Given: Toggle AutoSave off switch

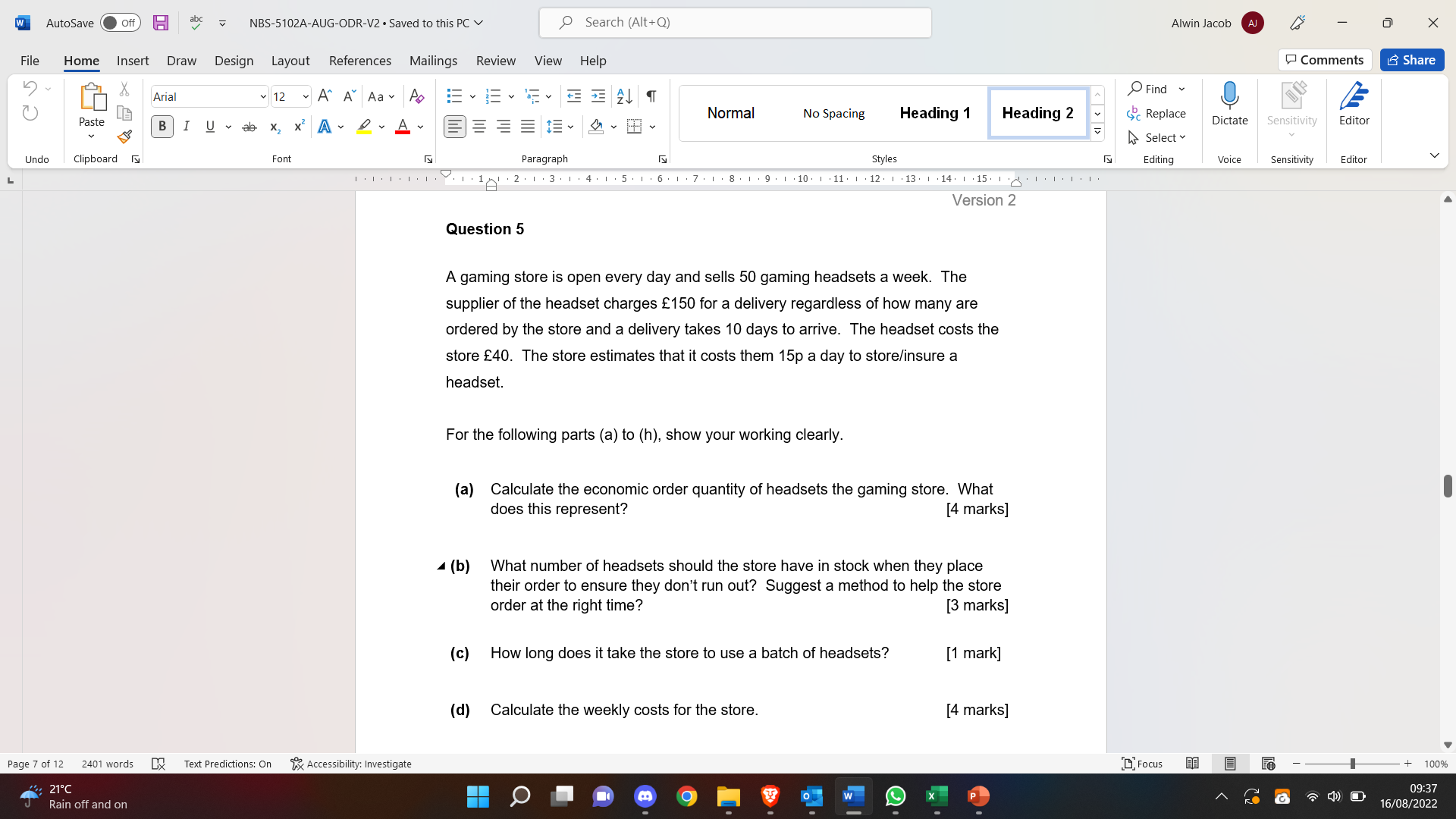Looking at the screenshot, I should (120, 23).
